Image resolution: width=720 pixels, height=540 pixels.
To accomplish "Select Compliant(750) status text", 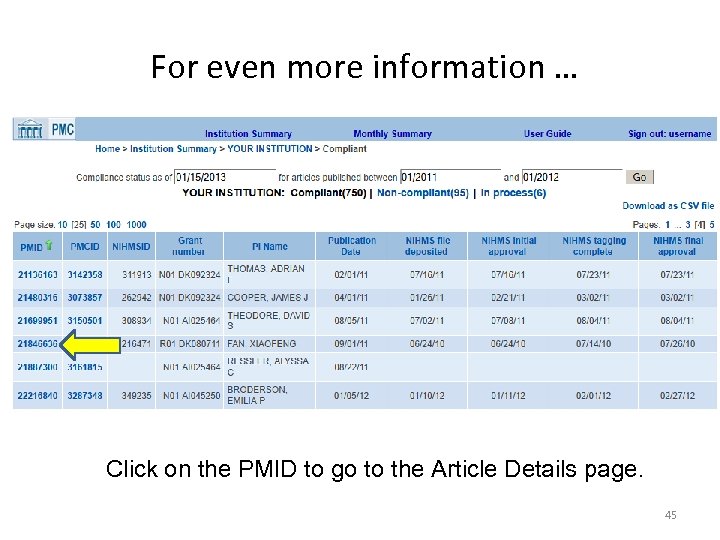I will 328,192.
